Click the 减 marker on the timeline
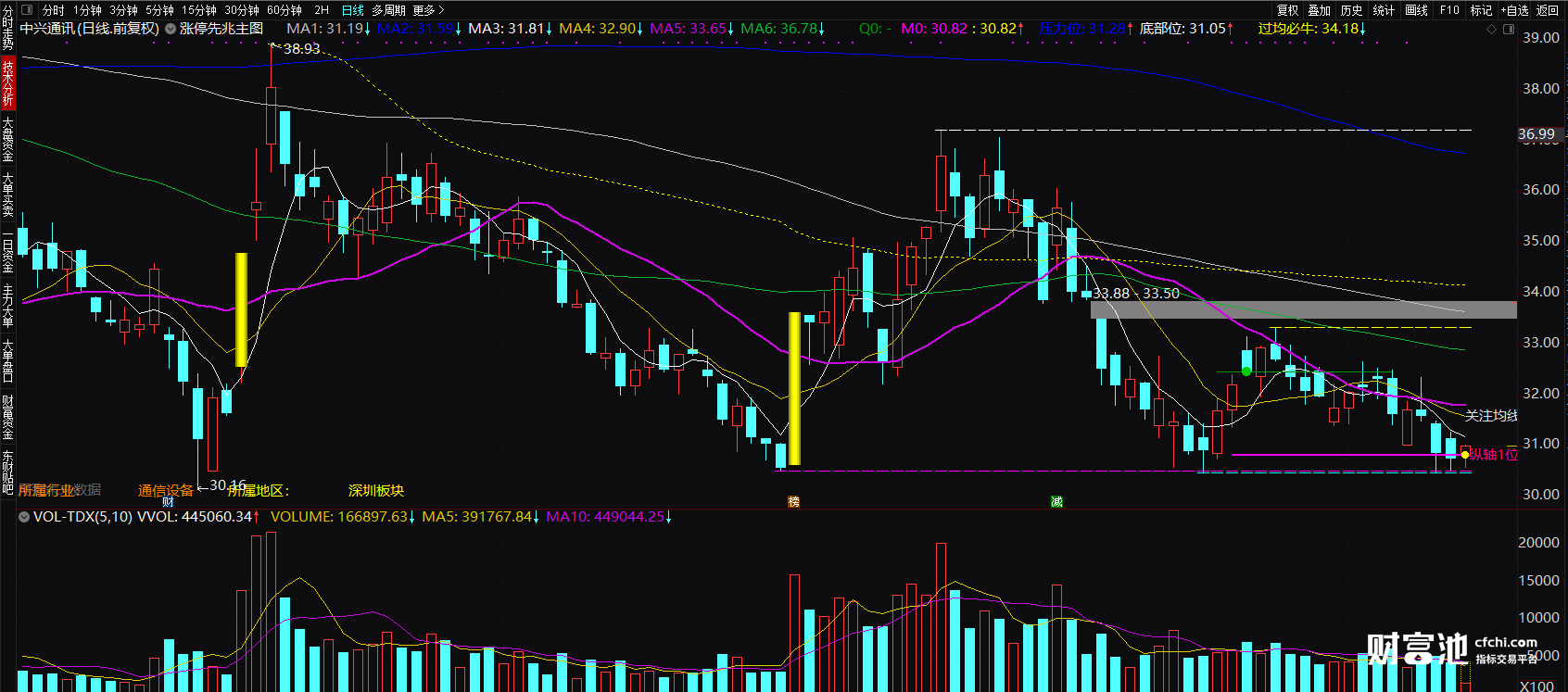The height and width of the screenshot is (692, 1568). 1056,501
